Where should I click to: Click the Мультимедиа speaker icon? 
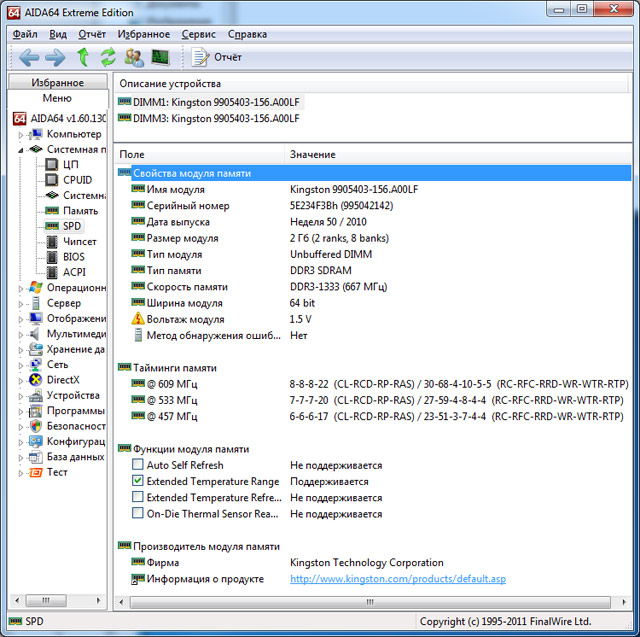pos(35,334)
